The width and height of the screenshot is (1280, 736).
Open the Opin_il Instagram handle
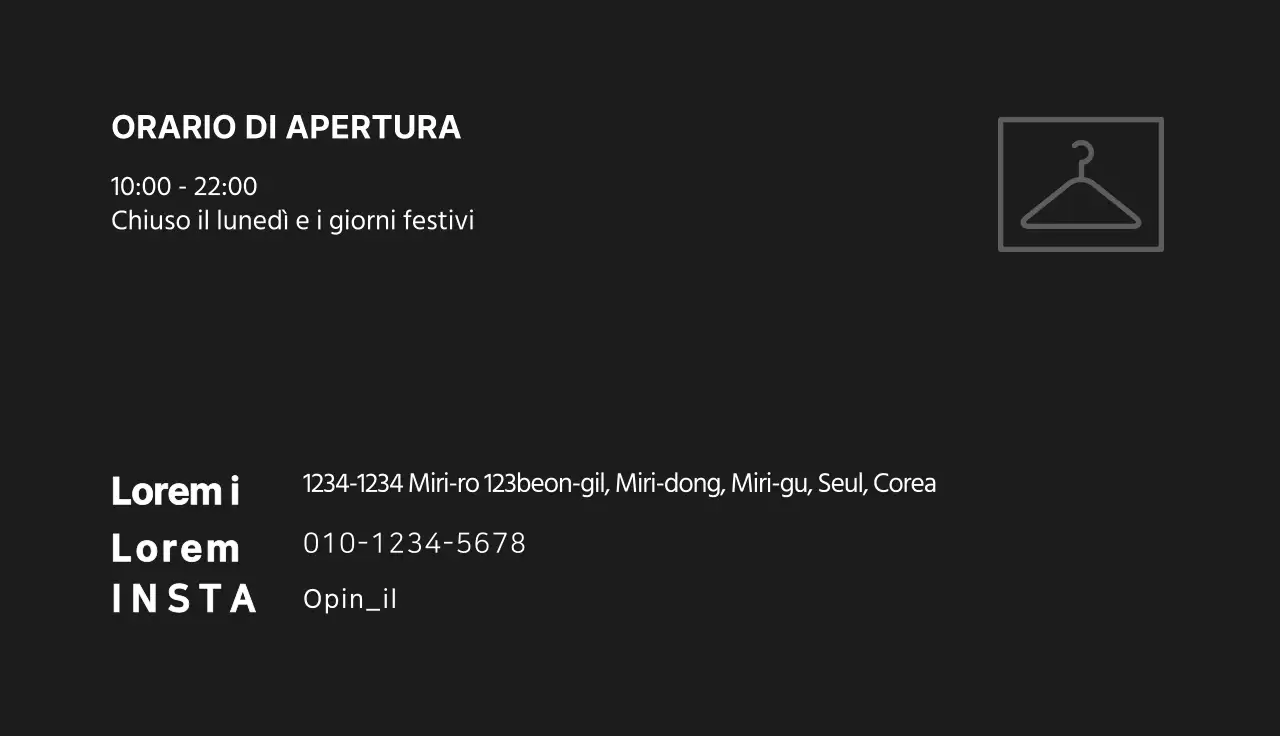[350, 600]
